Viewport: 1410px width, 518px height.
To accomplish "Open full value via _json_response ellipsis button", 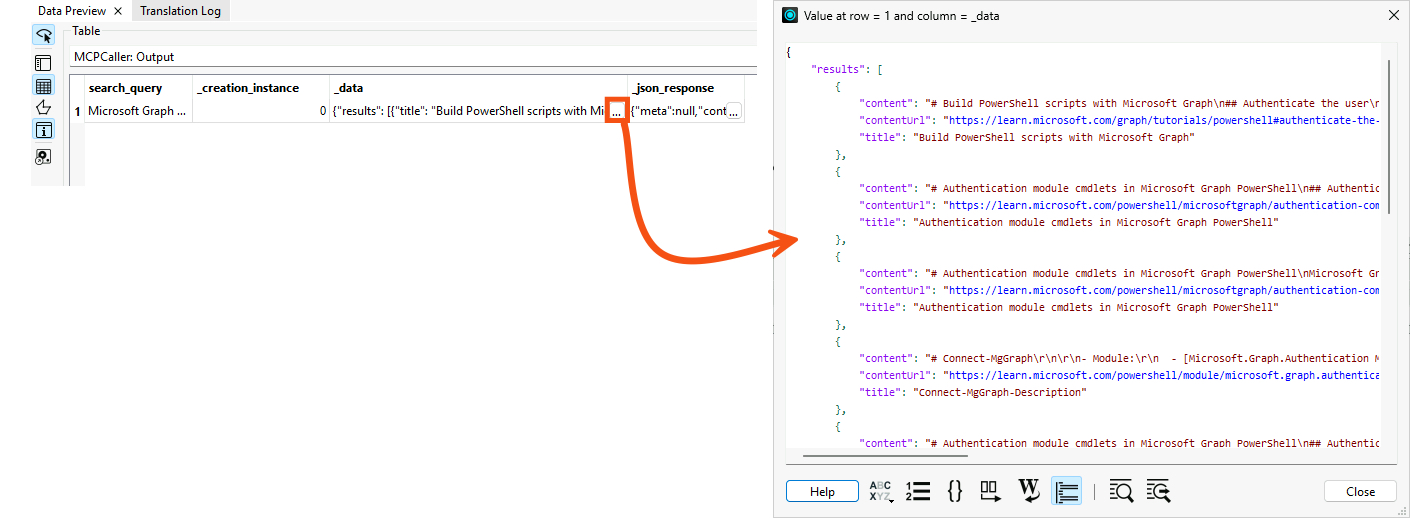I will click(734, 112).
